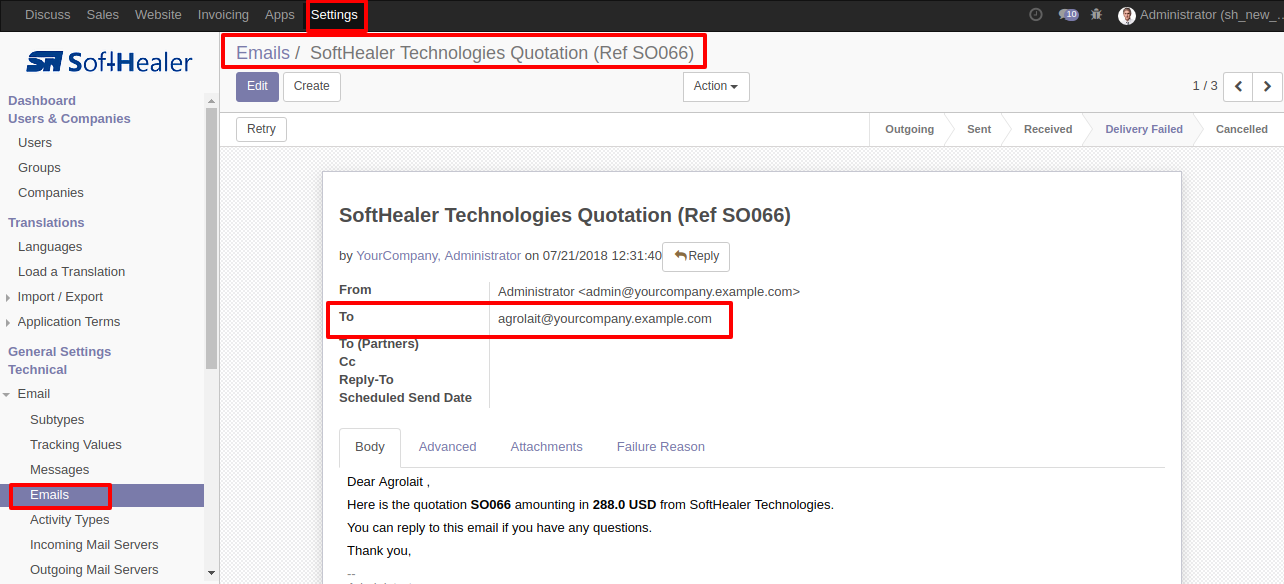Click the sidebar scroll-down arrow
The width and height of the screenshot is (1284, 584).
[211, 573]
